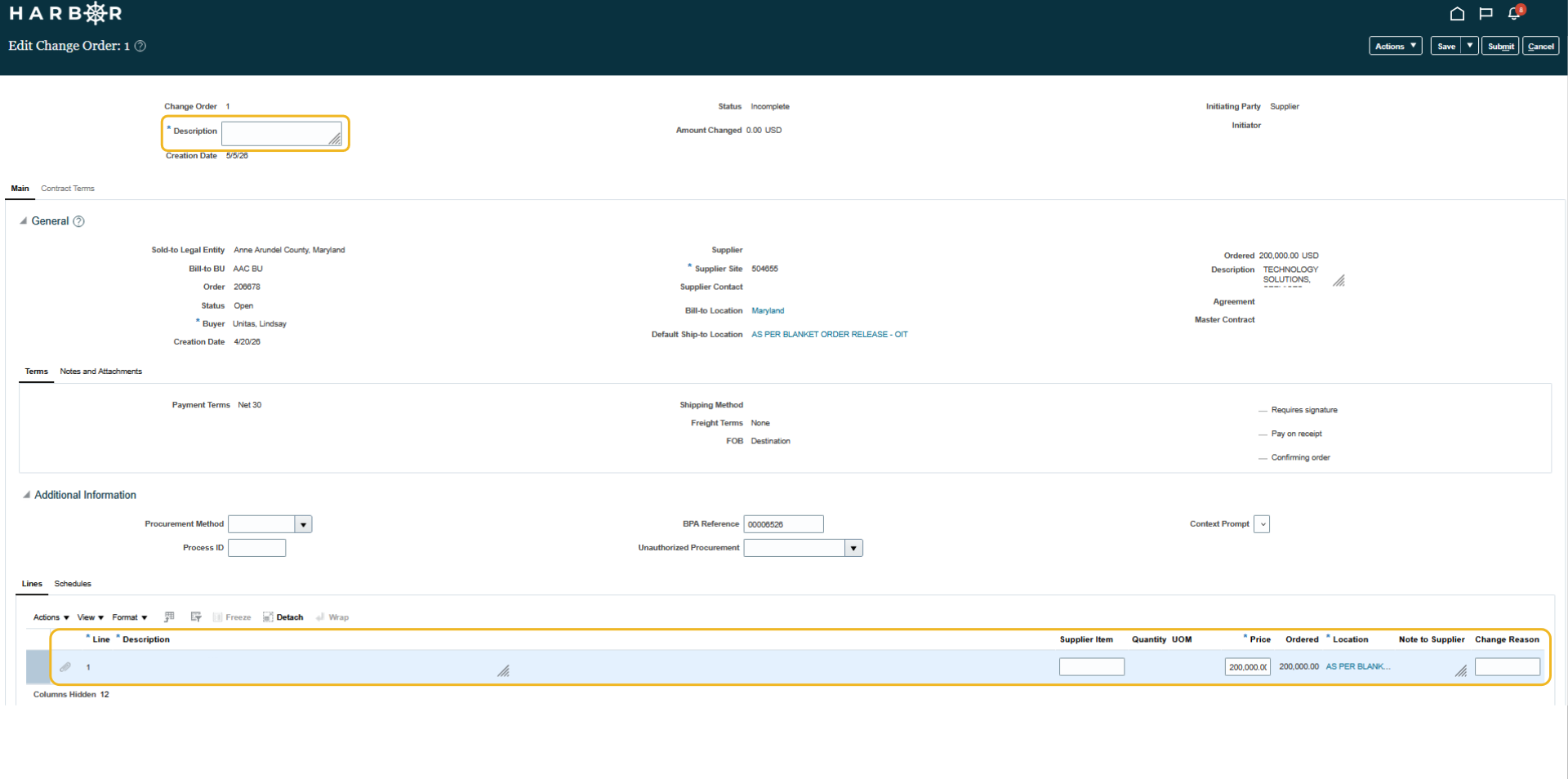Click the Save button
Viewport: 1568px width, 779px height.
[x=1446, y=47]
